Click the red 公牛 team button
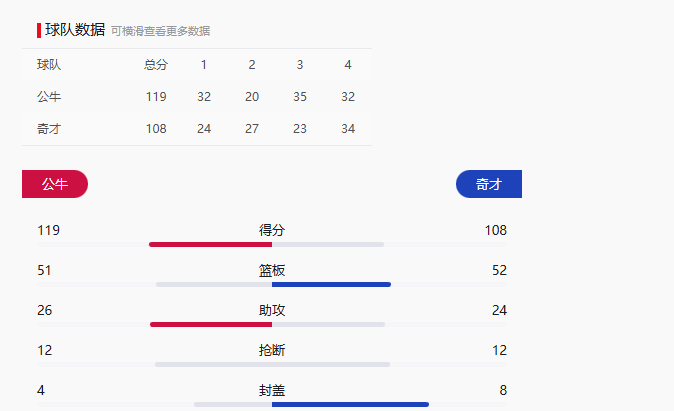The height and width of the screenshot is (411, 674). click(55, 184)
